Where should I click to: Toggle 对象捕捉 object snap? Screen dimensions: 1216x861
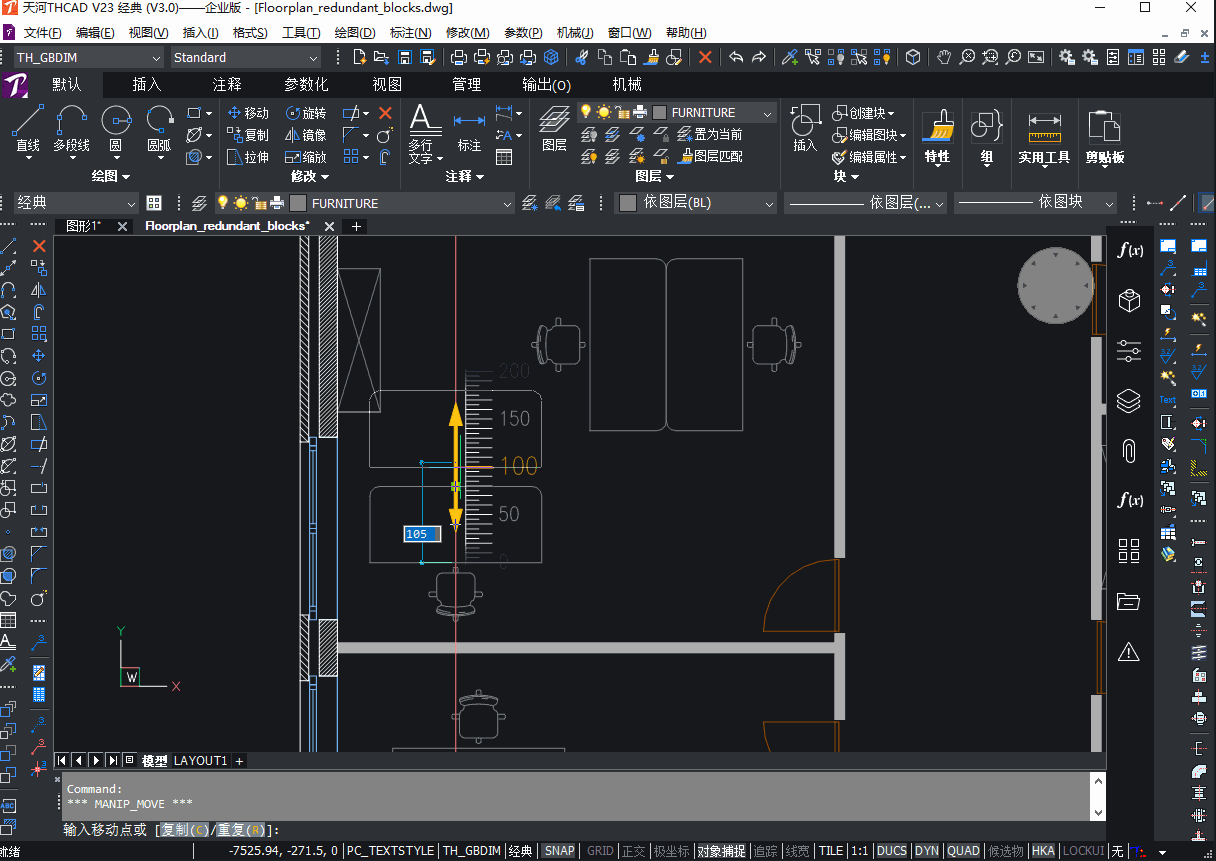722,851
